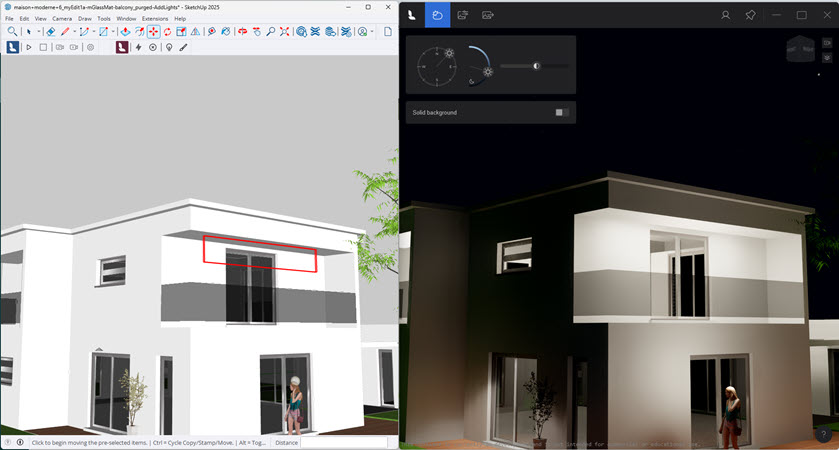Open the Select tool dropdown arrow
This screenshot has height=450, width=839.
38,32
